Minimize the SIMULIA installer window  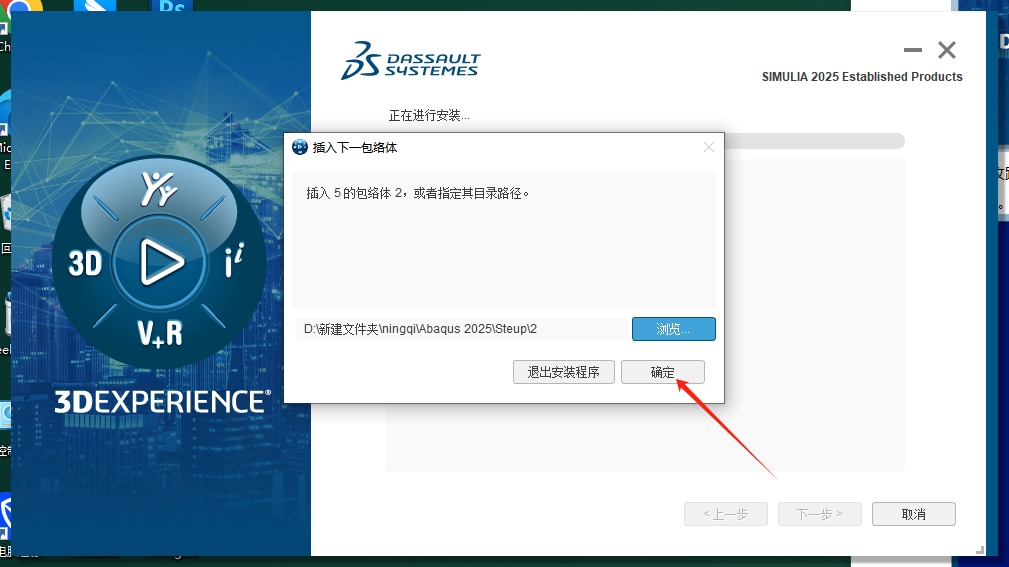tap(912, 50)
